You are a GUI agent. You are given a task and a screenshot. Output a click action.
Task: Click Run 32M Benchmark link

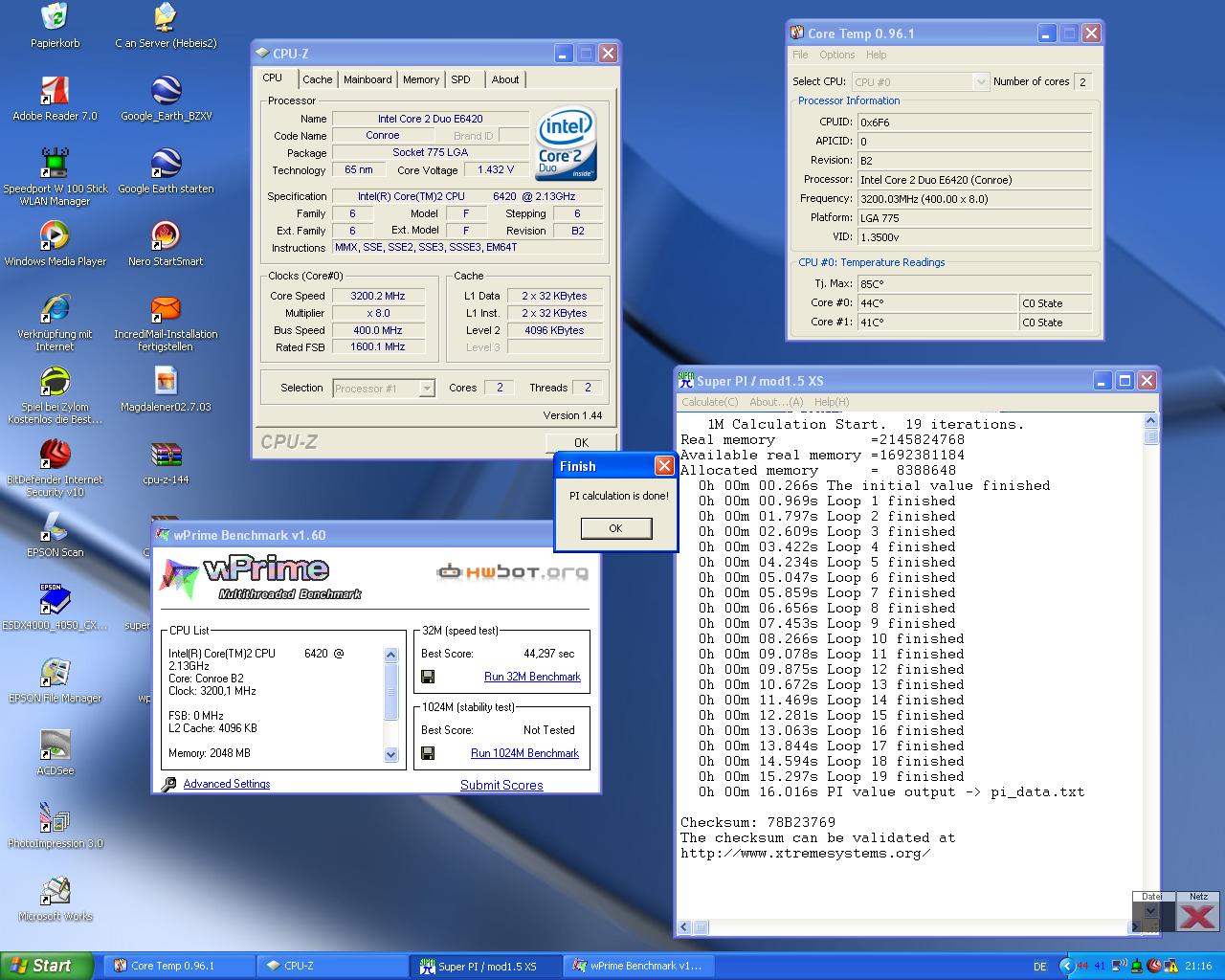[x=532, y=677]
